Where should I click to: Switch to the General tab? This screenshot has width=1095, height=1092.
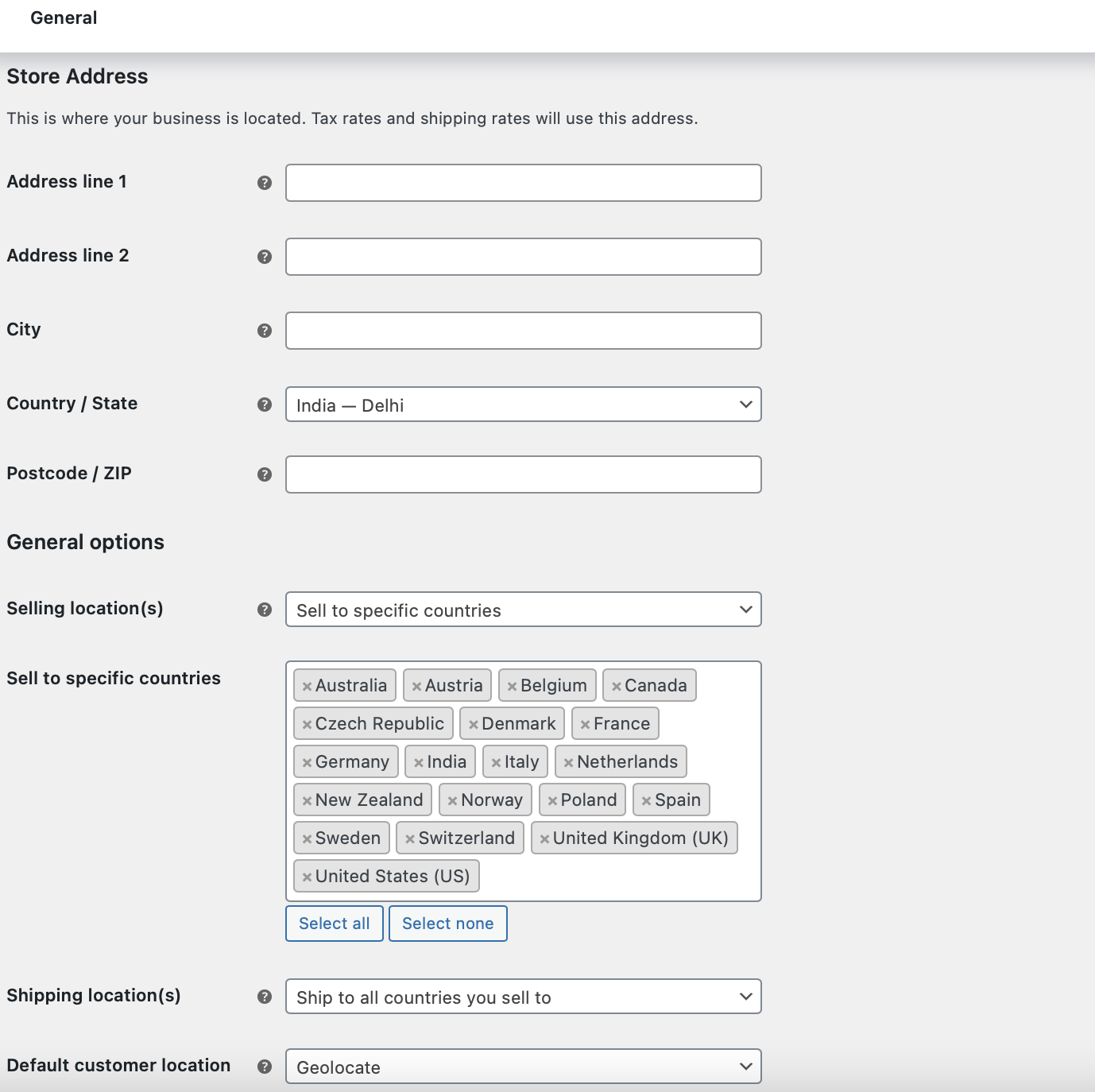[x=64, y=18]
